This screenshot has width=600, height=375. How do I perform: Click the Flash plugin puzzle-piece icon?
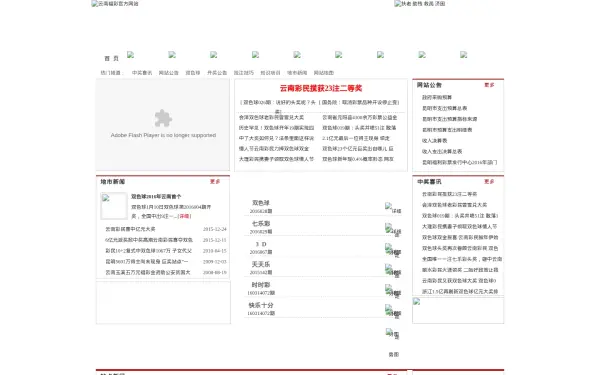click(163, 118)
